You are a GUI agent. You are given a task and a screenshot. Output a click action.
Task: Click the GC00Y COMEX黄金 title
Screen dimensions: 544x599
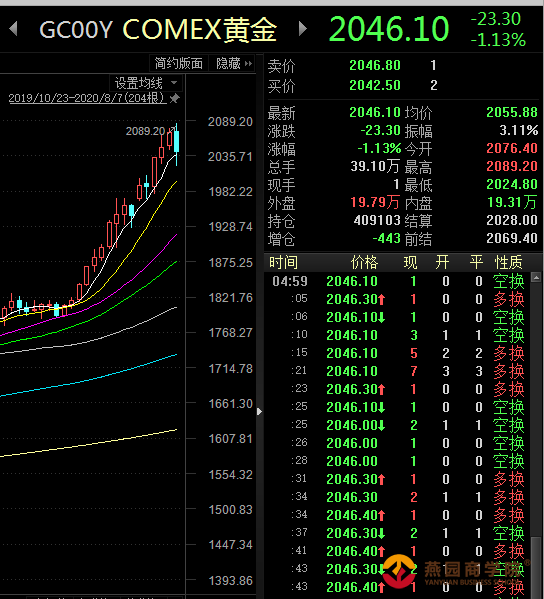pos(158,29)
